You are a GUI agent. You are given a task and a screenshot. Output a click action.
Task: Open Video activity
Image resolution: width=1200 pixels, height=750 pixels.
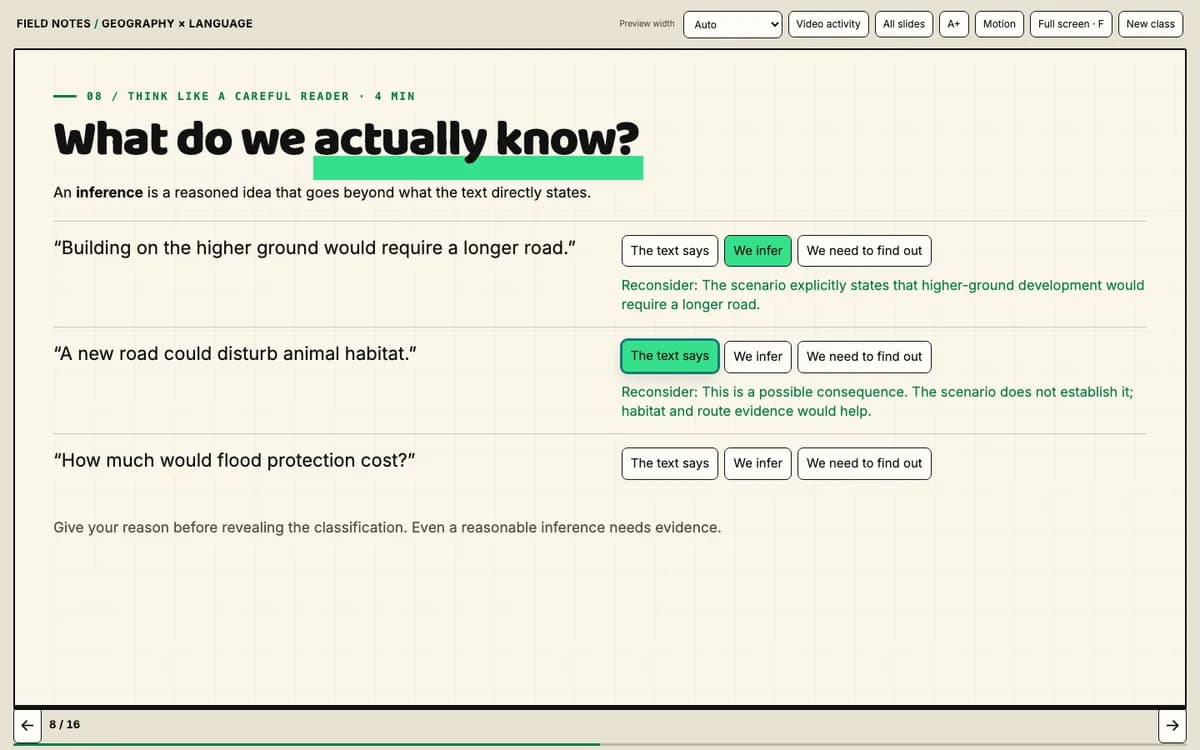tap(828, 24)
